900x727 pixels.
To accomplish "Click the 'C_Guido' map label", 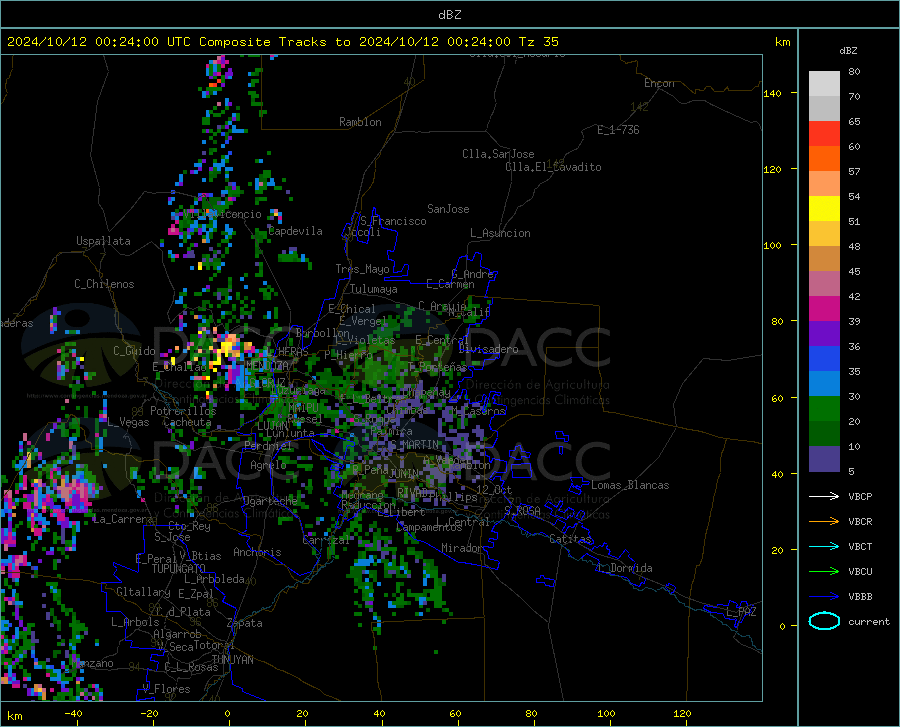I will (134, 351).
